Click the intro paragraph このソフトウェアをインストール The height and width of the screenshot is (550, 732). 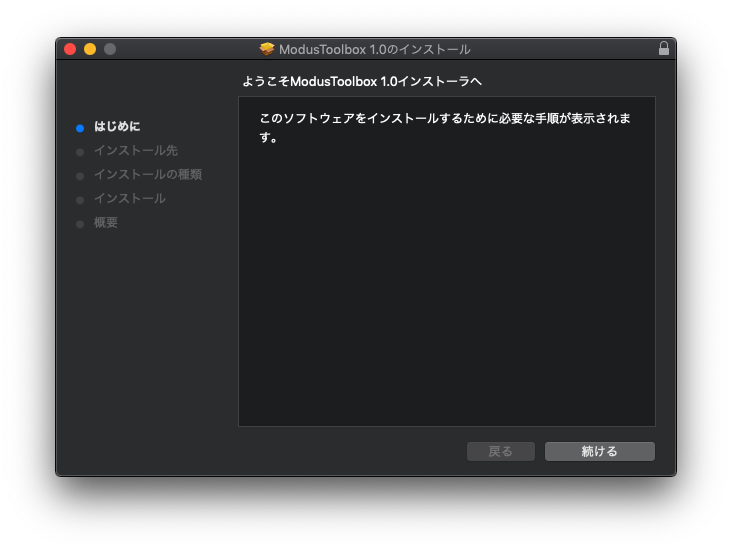[x=445, y=128]
